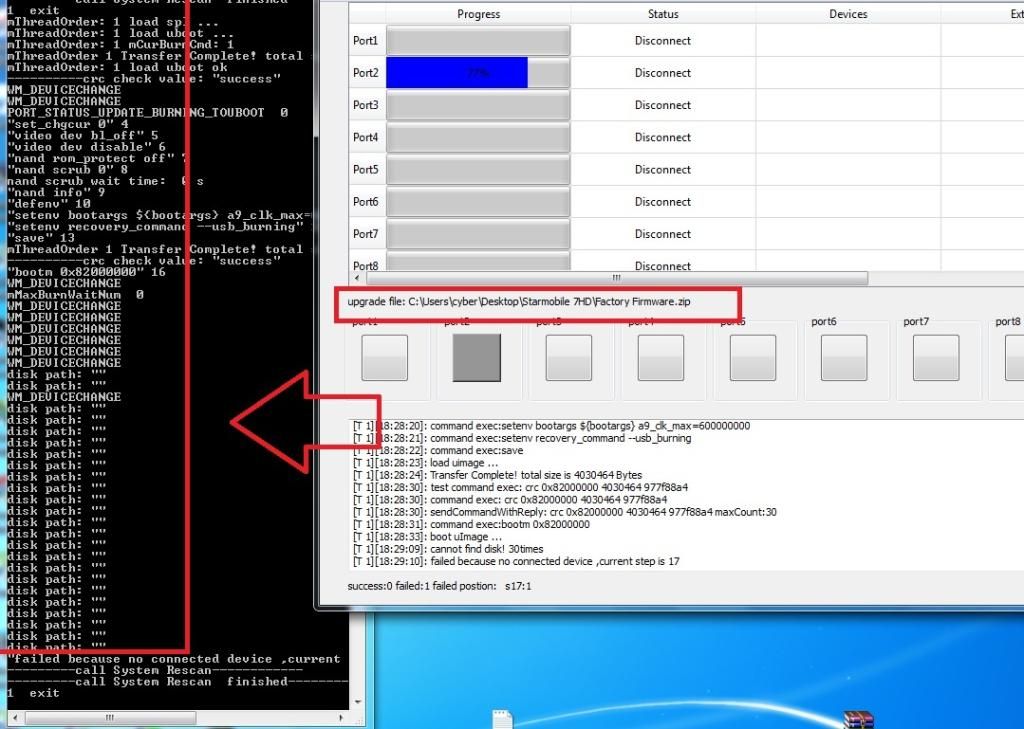Open the WinRAR archive icon on desktop
Image resolution: width=1024 pixels, height=729 pixels.
click(859, 719)
